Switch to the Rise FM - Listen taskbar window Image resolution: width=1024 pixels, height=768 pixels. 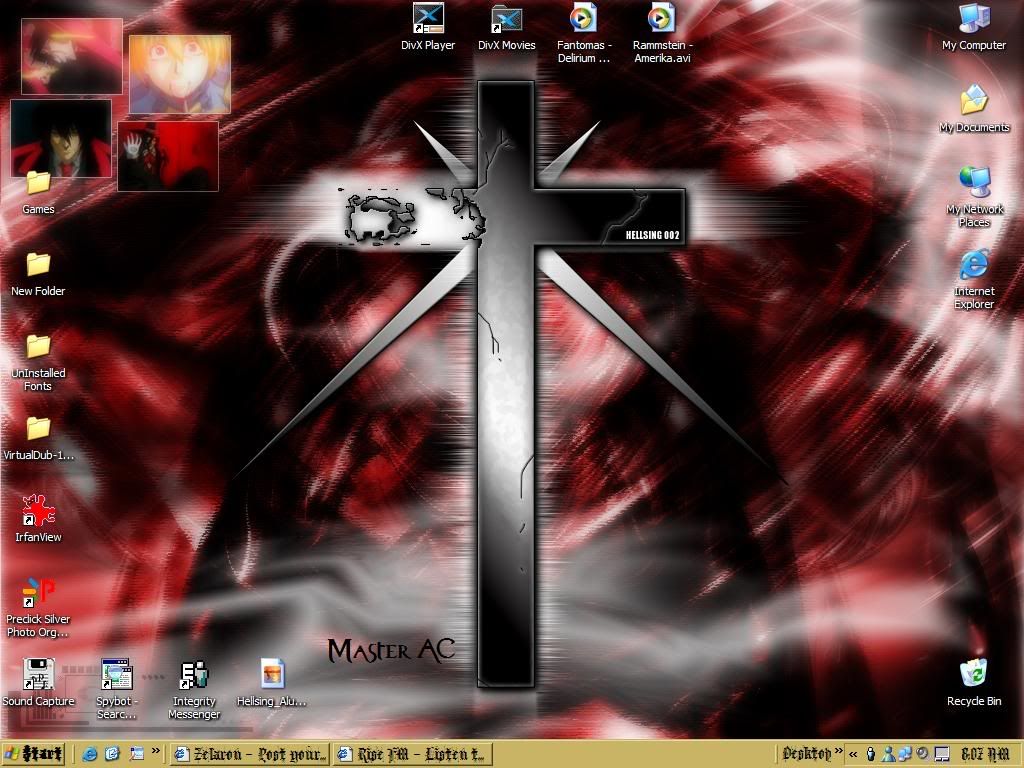point(412,754)
